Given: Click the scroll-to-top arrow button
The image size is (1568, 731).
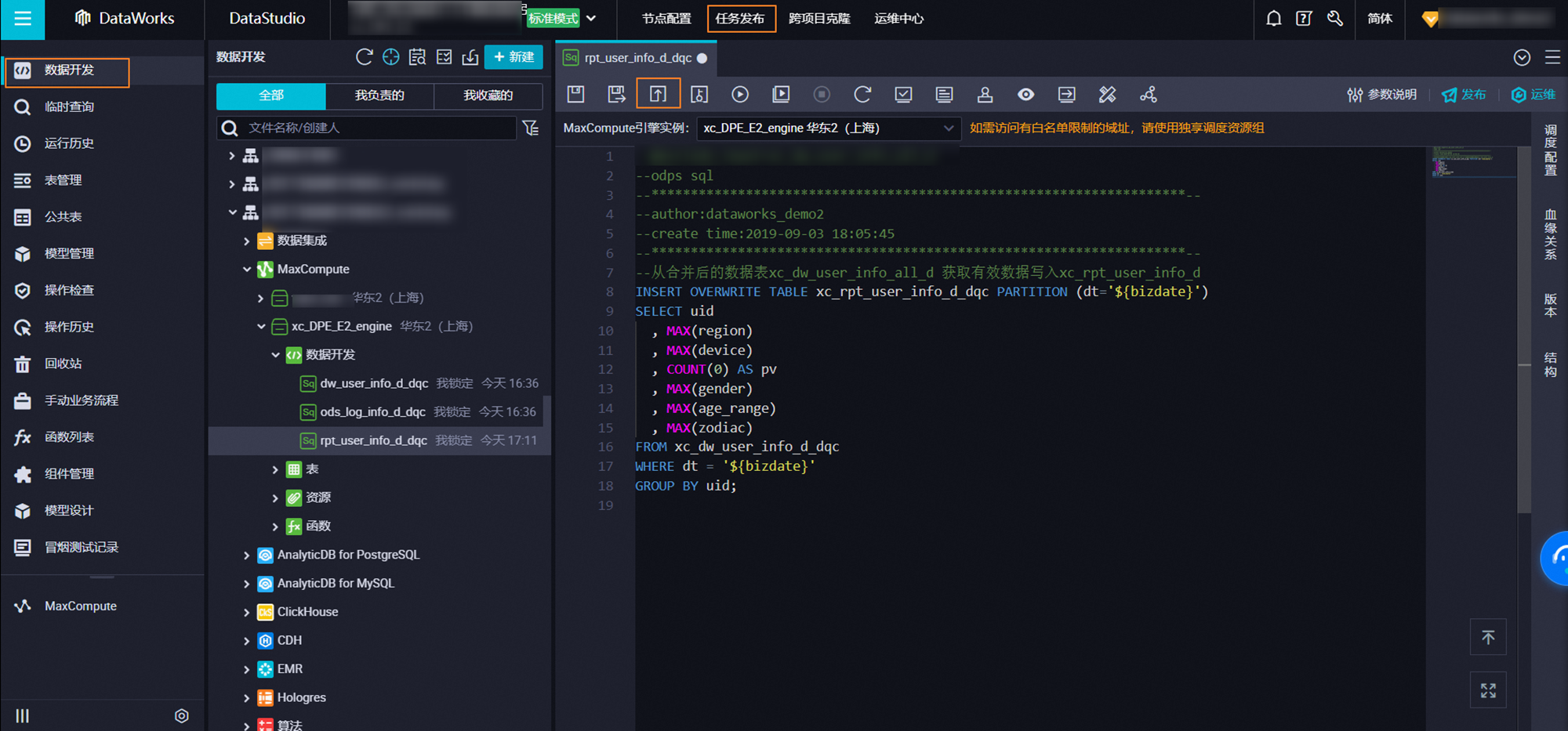Looking at the screenshot, I should [x=1488, y=638].
